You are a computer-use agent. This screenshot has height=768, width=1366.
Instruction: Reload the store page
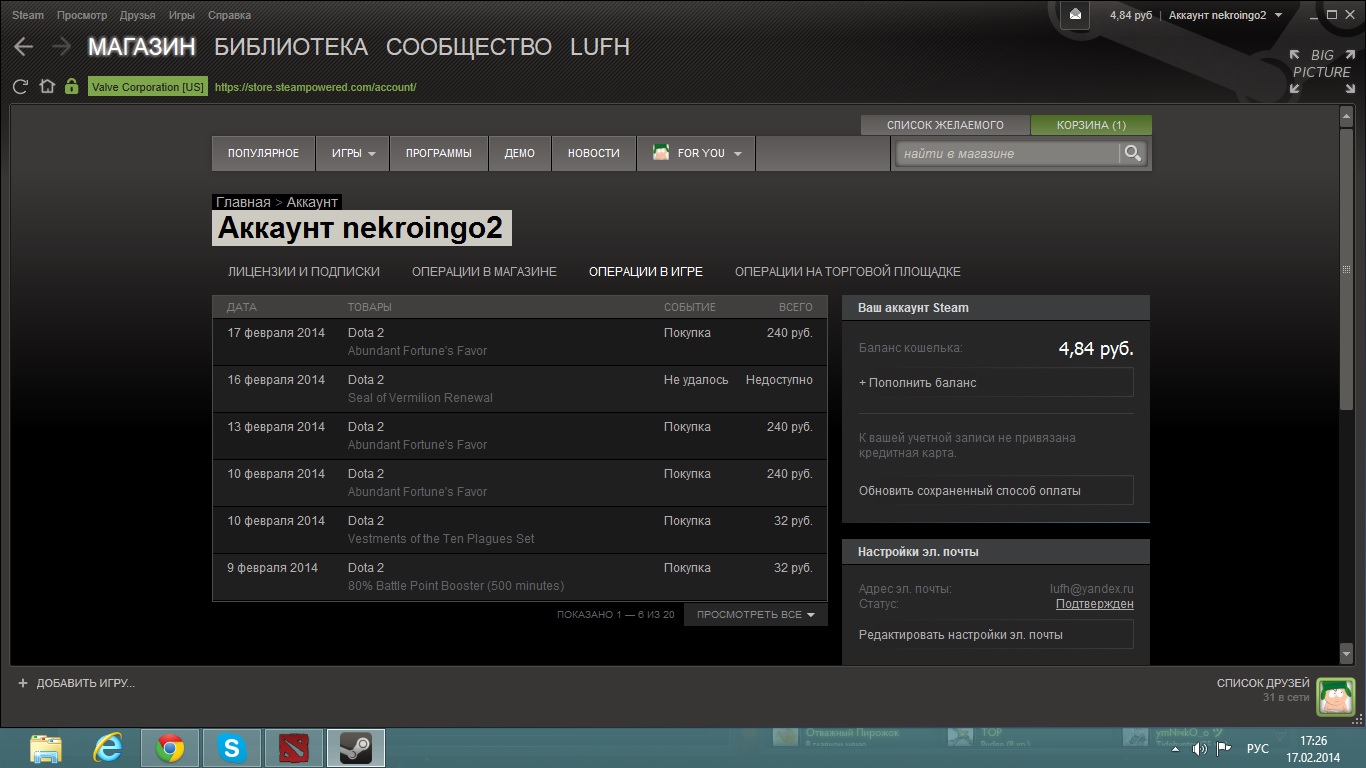[21, 87]
